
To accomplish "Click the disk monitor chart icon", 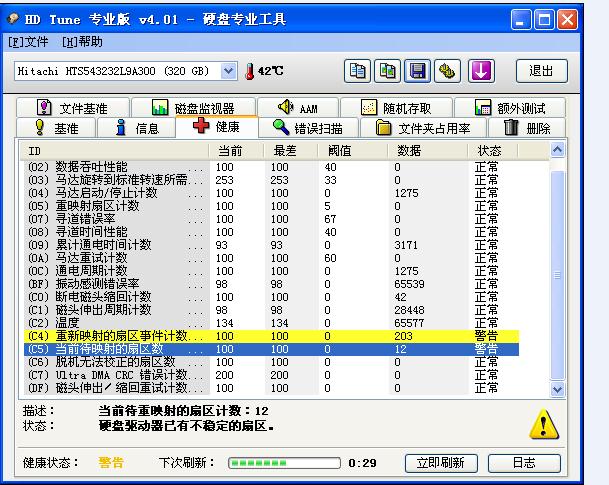I will coord(160,107).
